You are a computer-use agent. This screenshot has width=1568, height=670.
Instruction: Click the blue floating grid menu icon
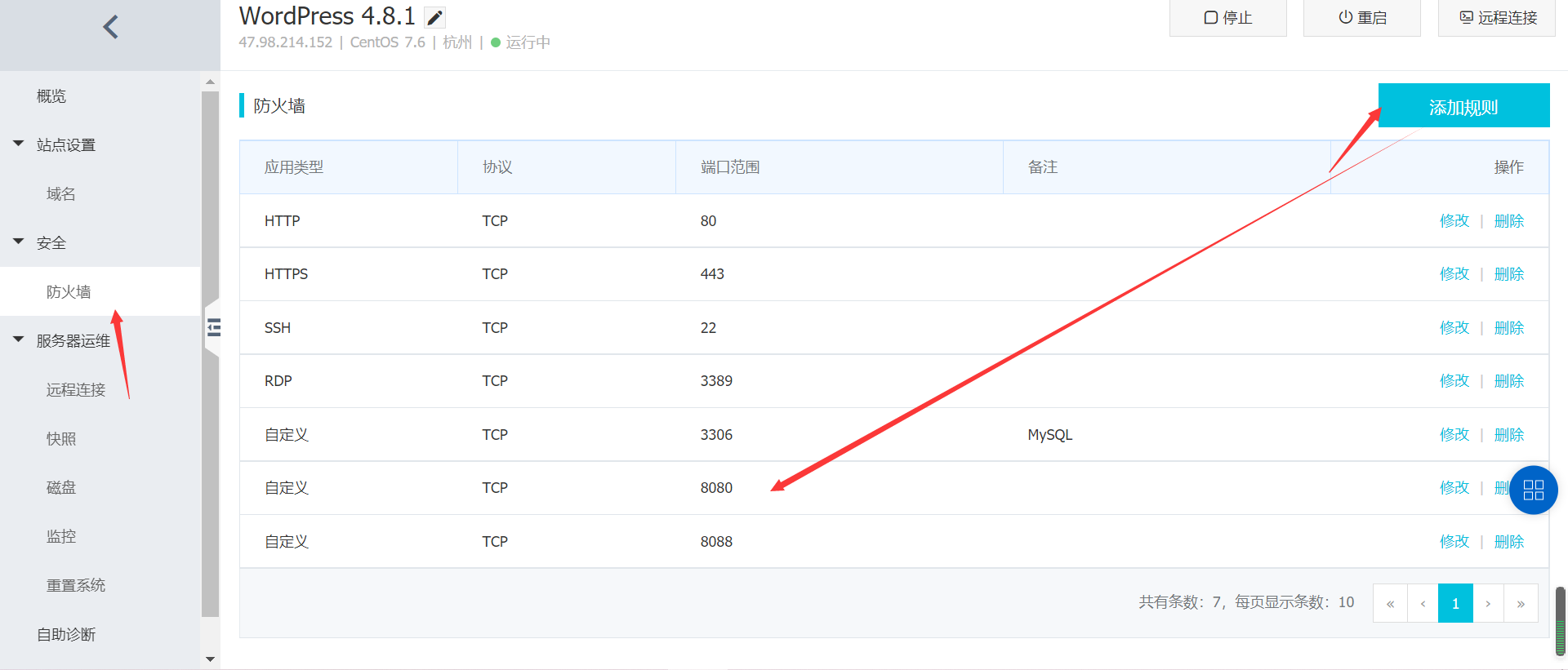(x=1533, y=490)
